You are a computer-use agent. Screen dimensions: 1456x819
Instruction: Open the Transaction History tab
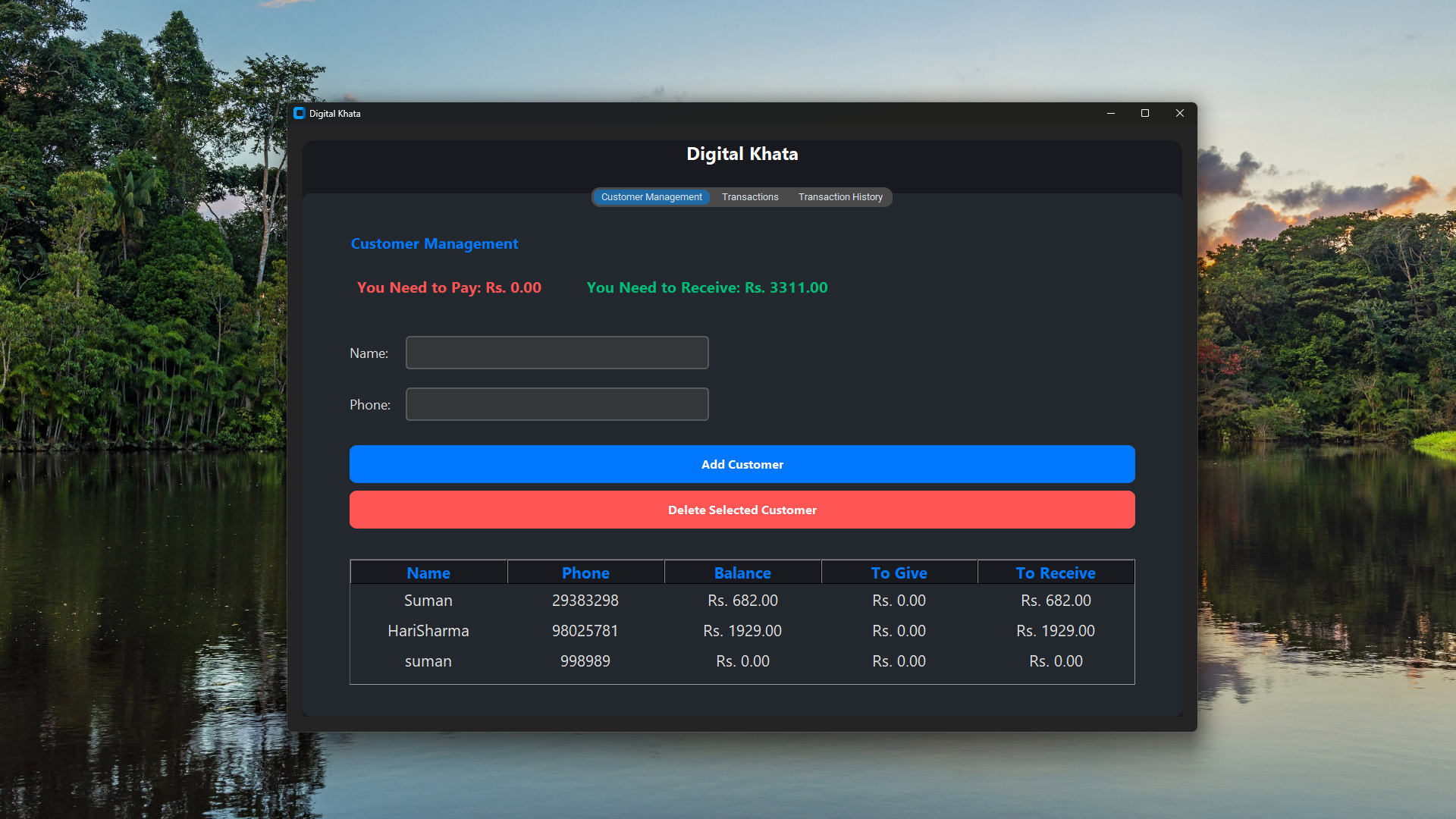pyautogui.click(x=840, y=196)
